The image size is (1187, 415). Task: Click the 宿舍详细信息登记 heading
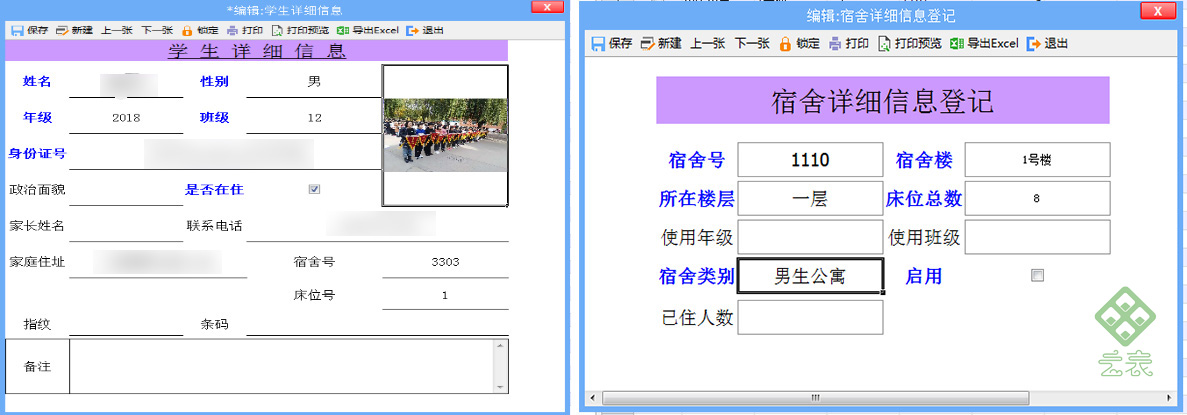883,100
